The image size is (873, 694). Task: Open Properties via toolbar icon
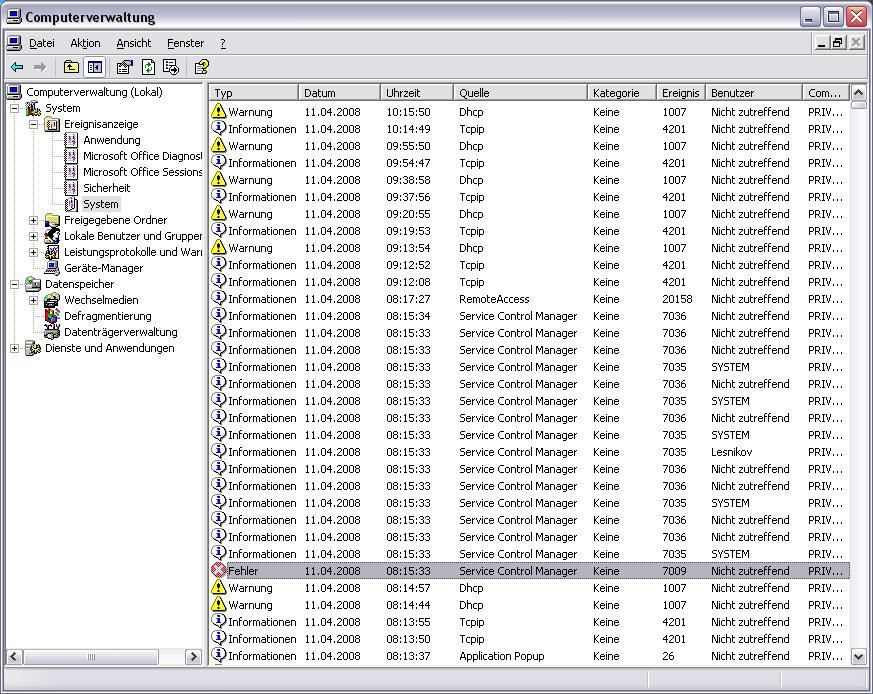click(124, 67)
